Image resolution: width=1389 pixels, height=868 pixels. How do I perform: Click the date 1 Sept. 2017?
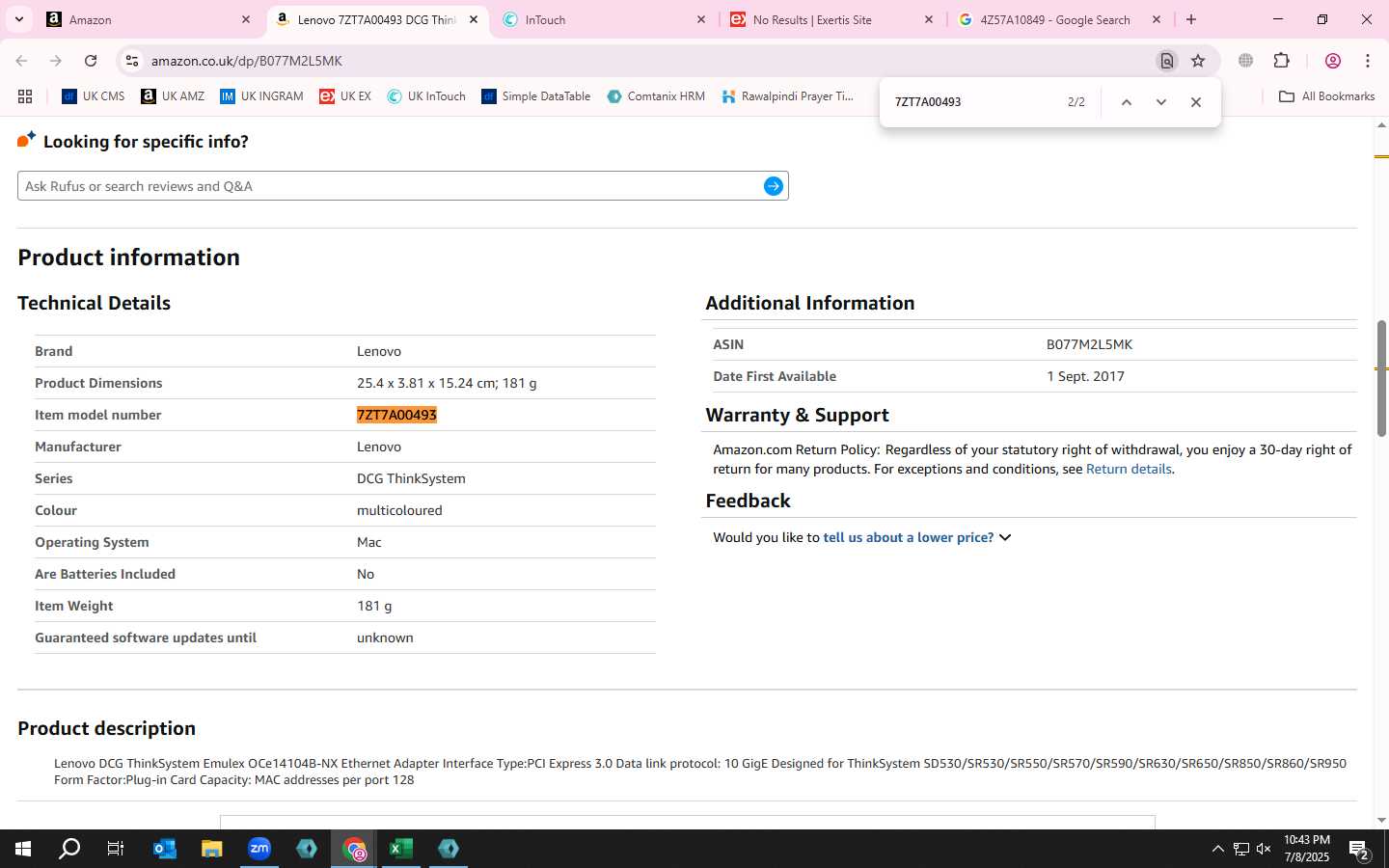point(1085,376)
